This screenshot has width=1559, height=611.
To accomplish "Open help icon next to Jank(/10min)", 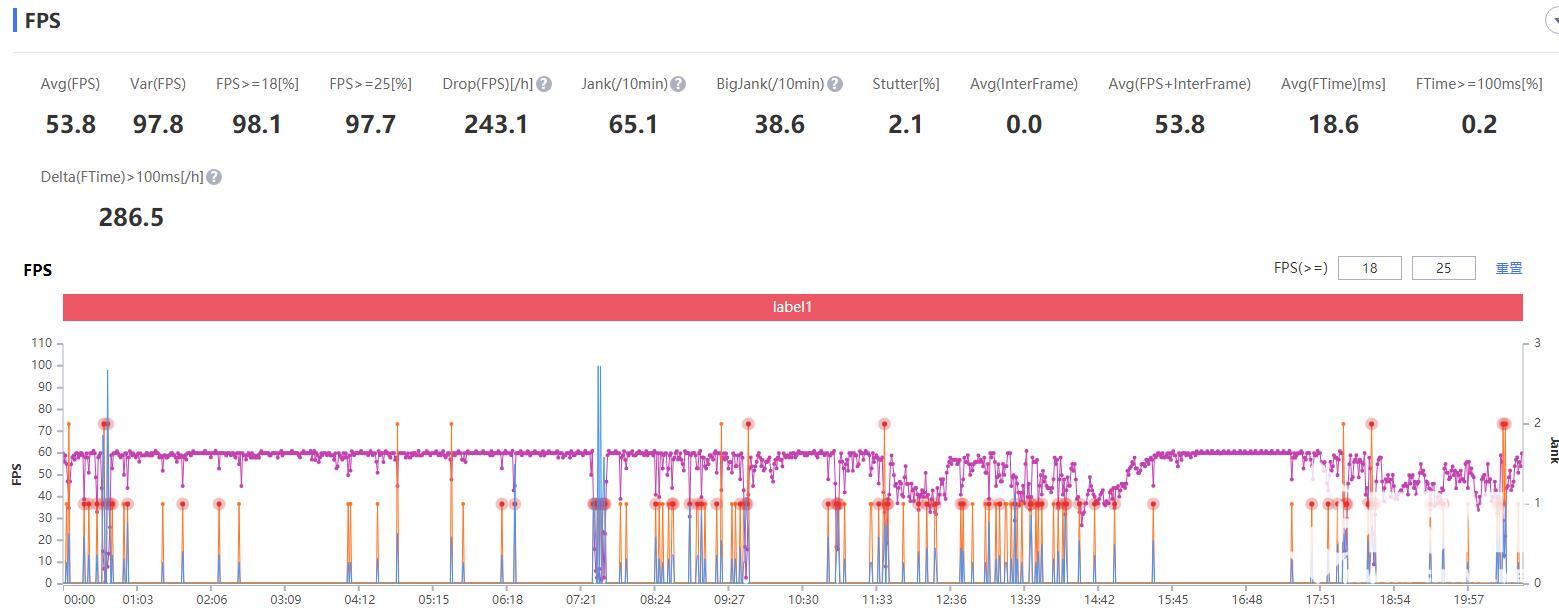I will tap(678, 84).
